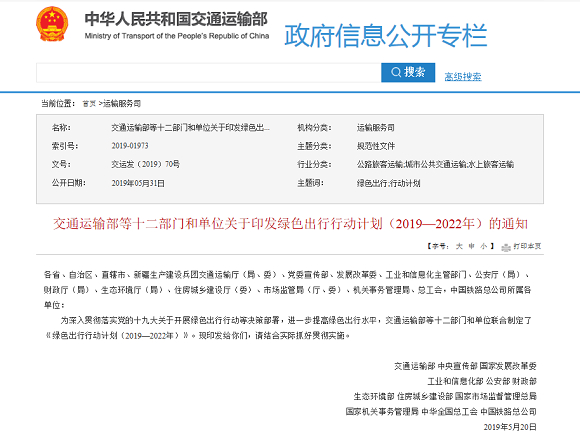Viewport: 580px width, 440px height.
Task: Click the red notice headline title
Action: coord(290,224)
